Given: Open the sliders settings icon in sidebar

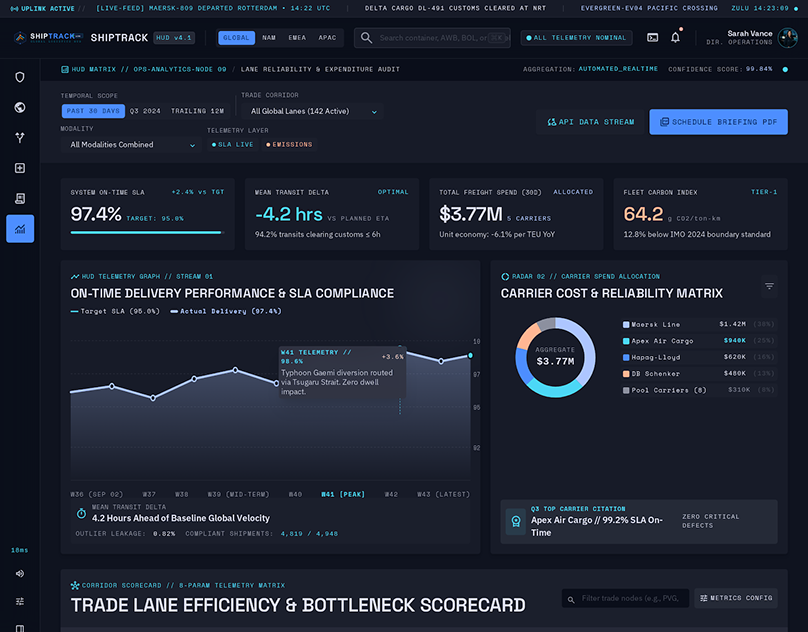Looking at the screenshot, I should [x=20, y=601].
